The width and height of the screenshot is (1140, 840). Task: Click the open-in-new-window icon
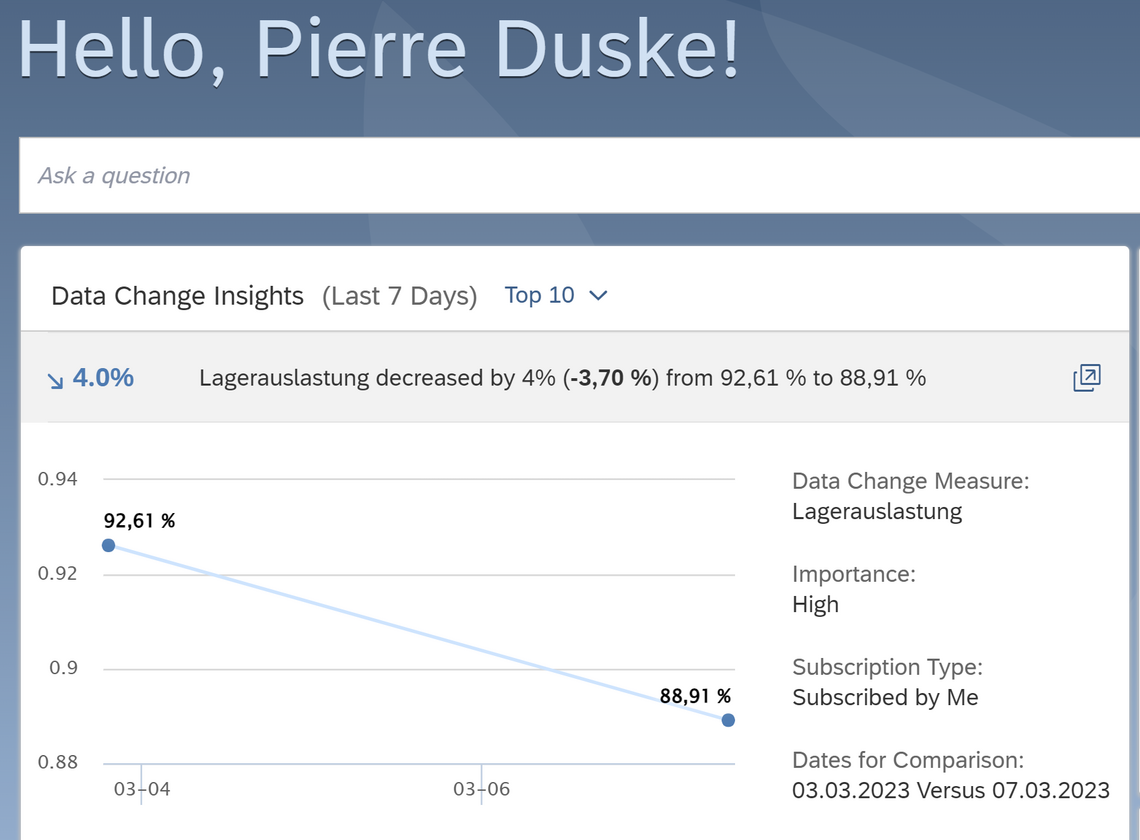[x=1086, y=378]
